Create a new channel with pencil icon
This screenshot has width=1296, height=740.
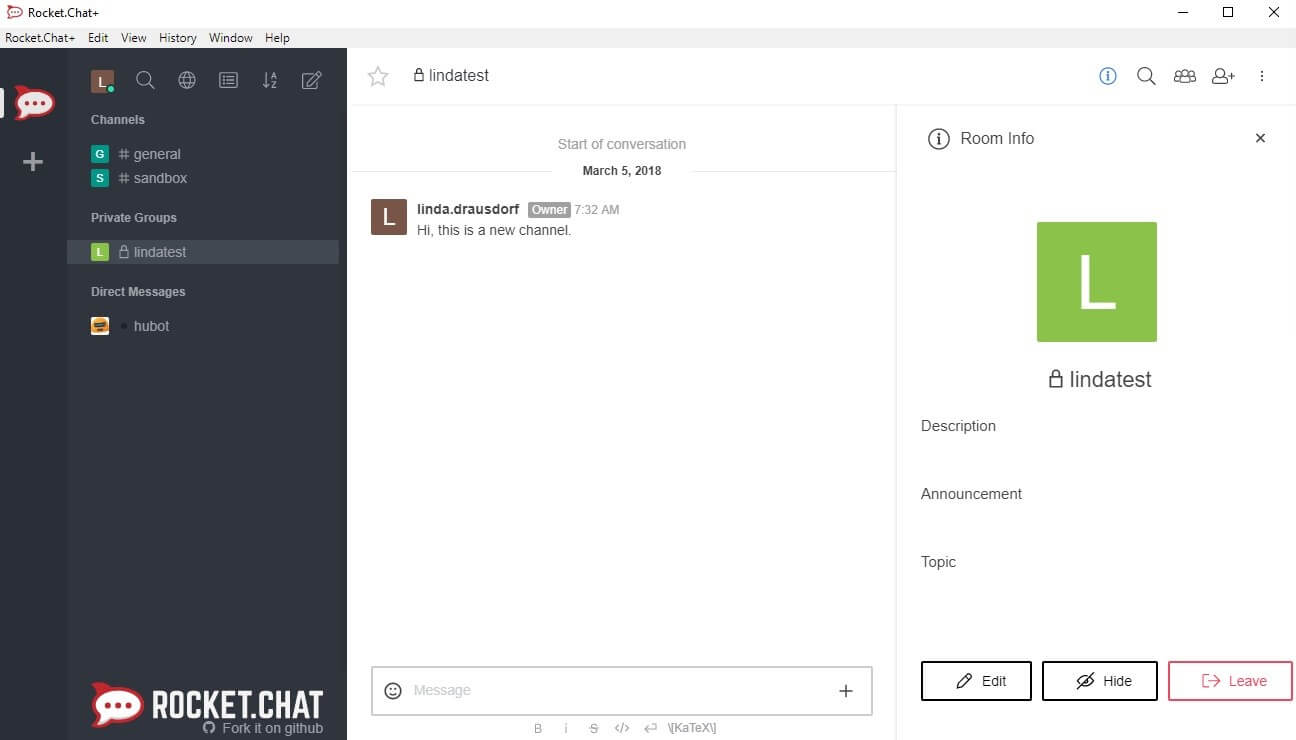click(312, 80)
